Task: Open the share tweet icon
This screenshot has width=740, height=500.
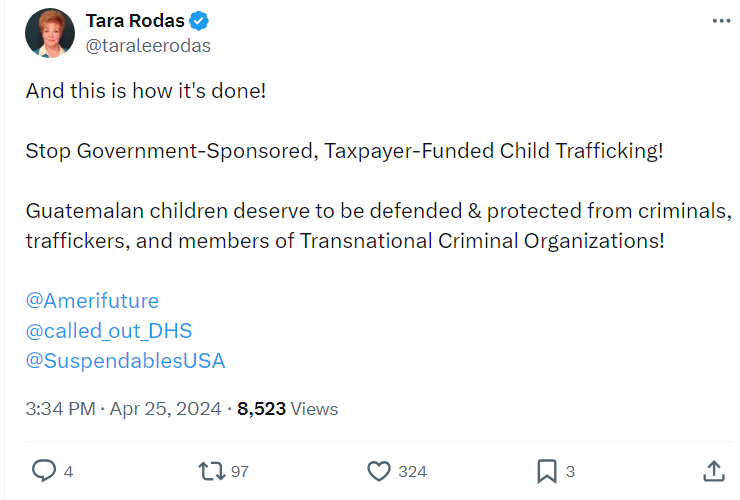Action: pos(714,470)
